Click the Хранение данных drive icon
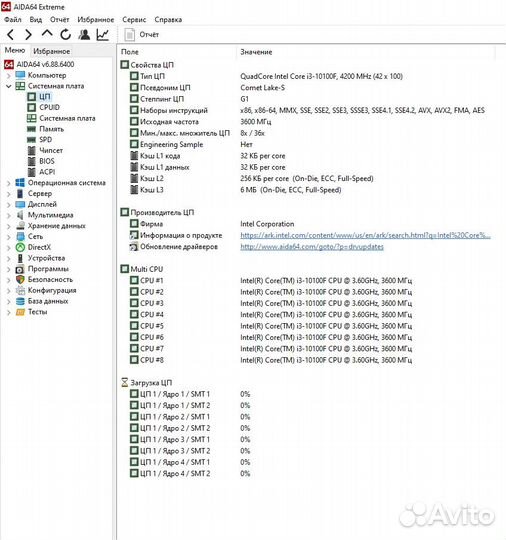The height and width of the screenshot is (540, 506). pos(20,226)
